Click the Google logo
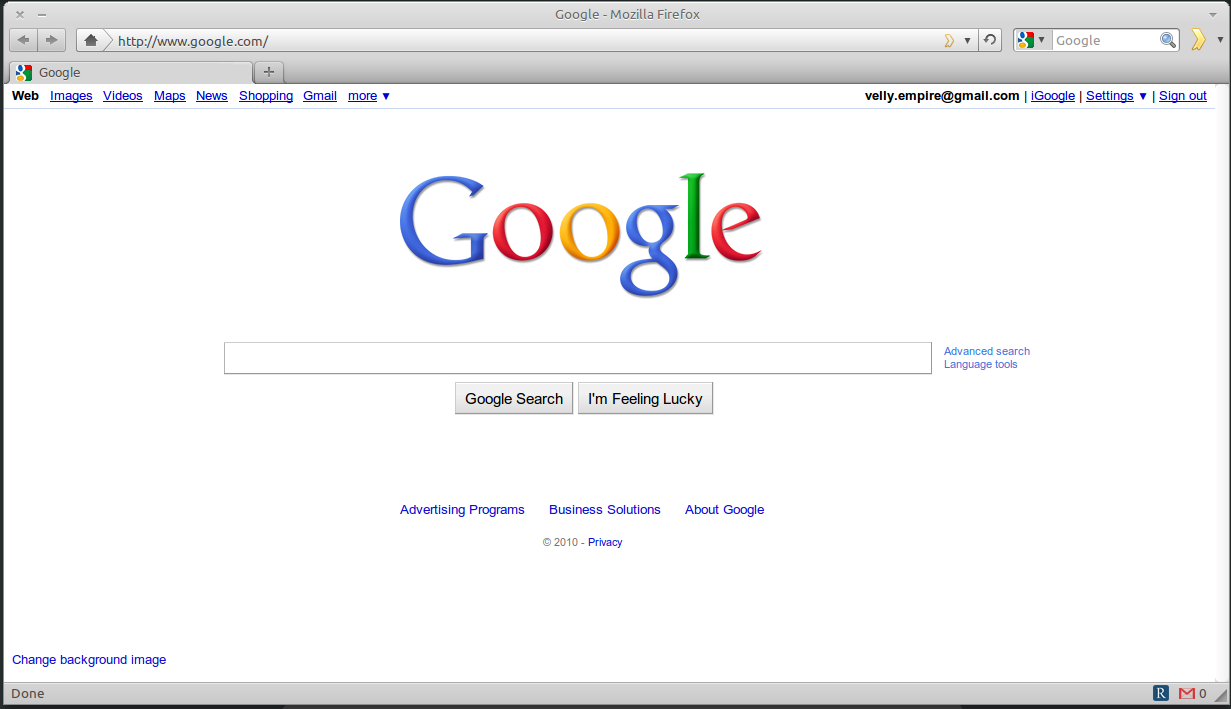Image resolution: width=1231 pixels, height=709 pixels. tap(581, 235)
